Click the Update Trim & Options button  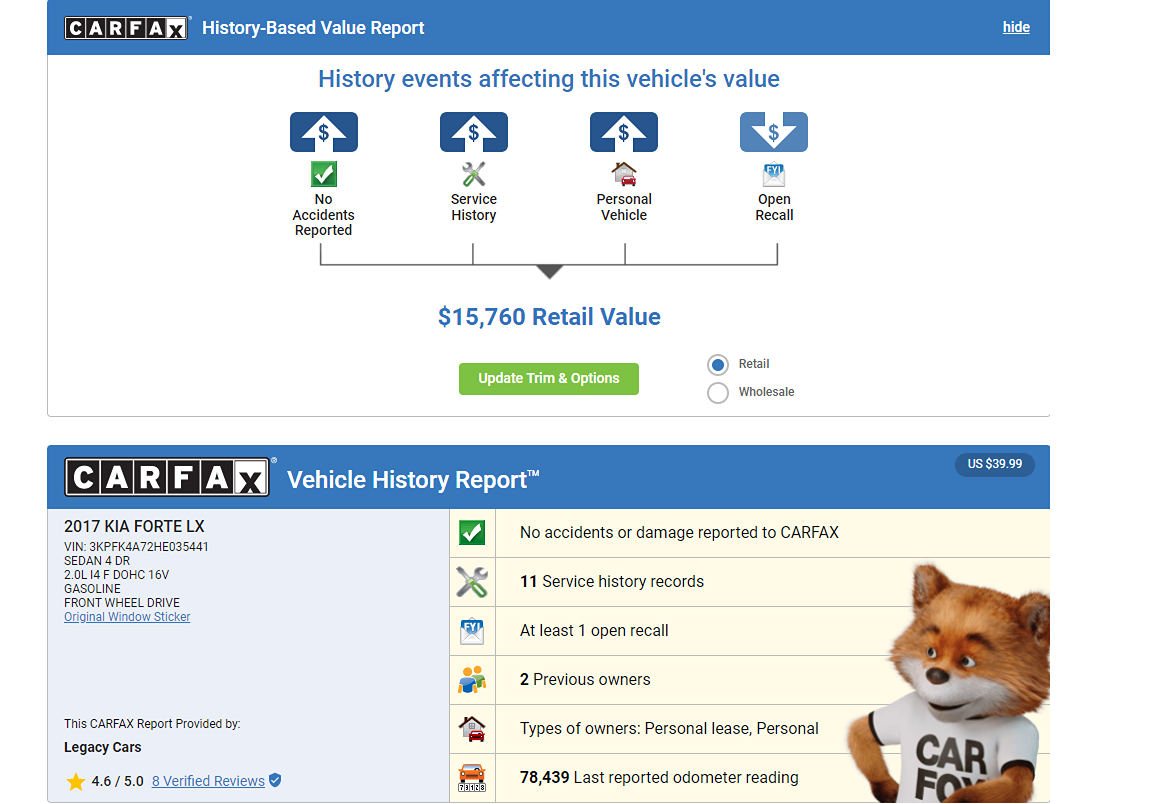coord(548,378)
